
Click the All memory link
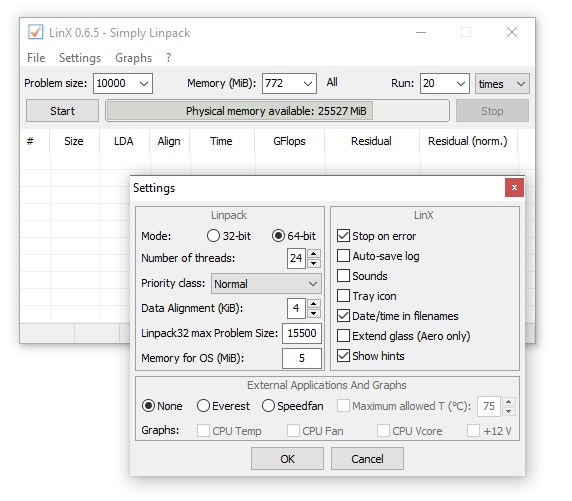coord(332,82)
